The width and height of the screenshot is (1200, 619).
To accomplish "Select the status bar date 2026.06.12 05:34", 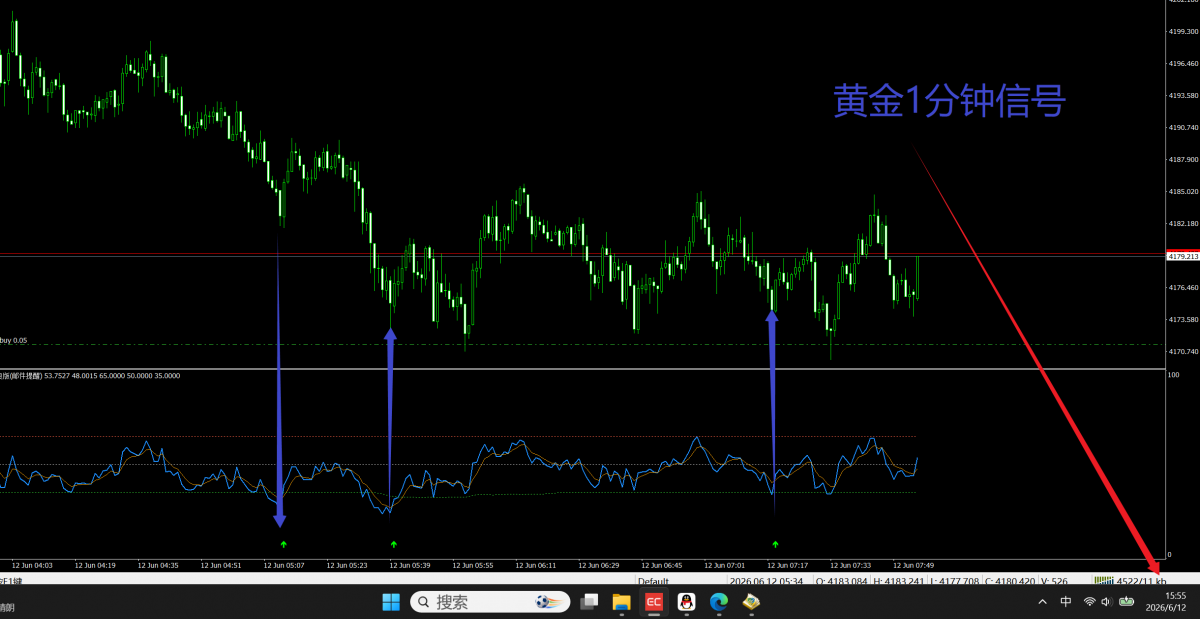I will (767, 581).
